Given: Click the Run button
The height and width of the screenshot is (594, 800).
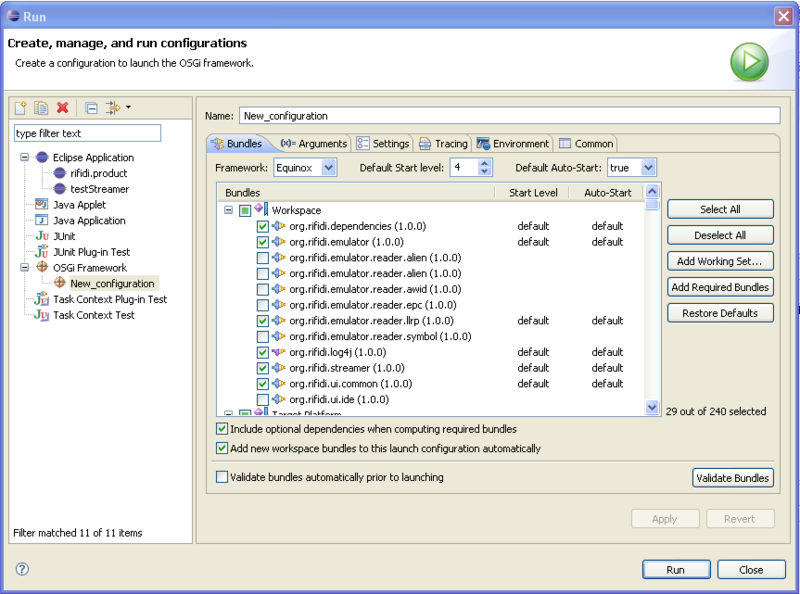Looking at the screenshot, I should pos(676,570).
